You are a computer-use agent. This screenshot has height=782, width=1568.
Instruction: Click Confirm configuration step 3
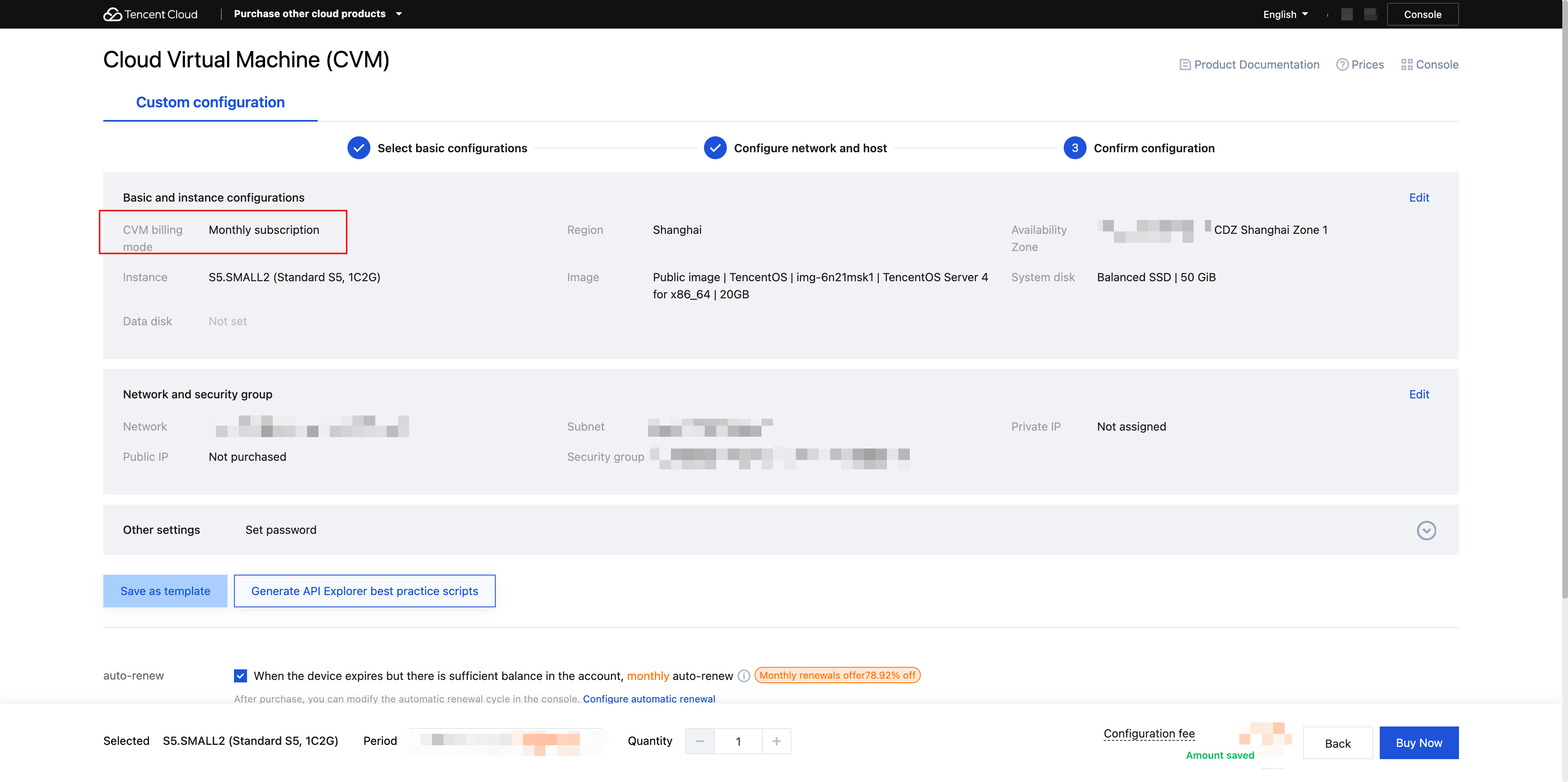1074,148
